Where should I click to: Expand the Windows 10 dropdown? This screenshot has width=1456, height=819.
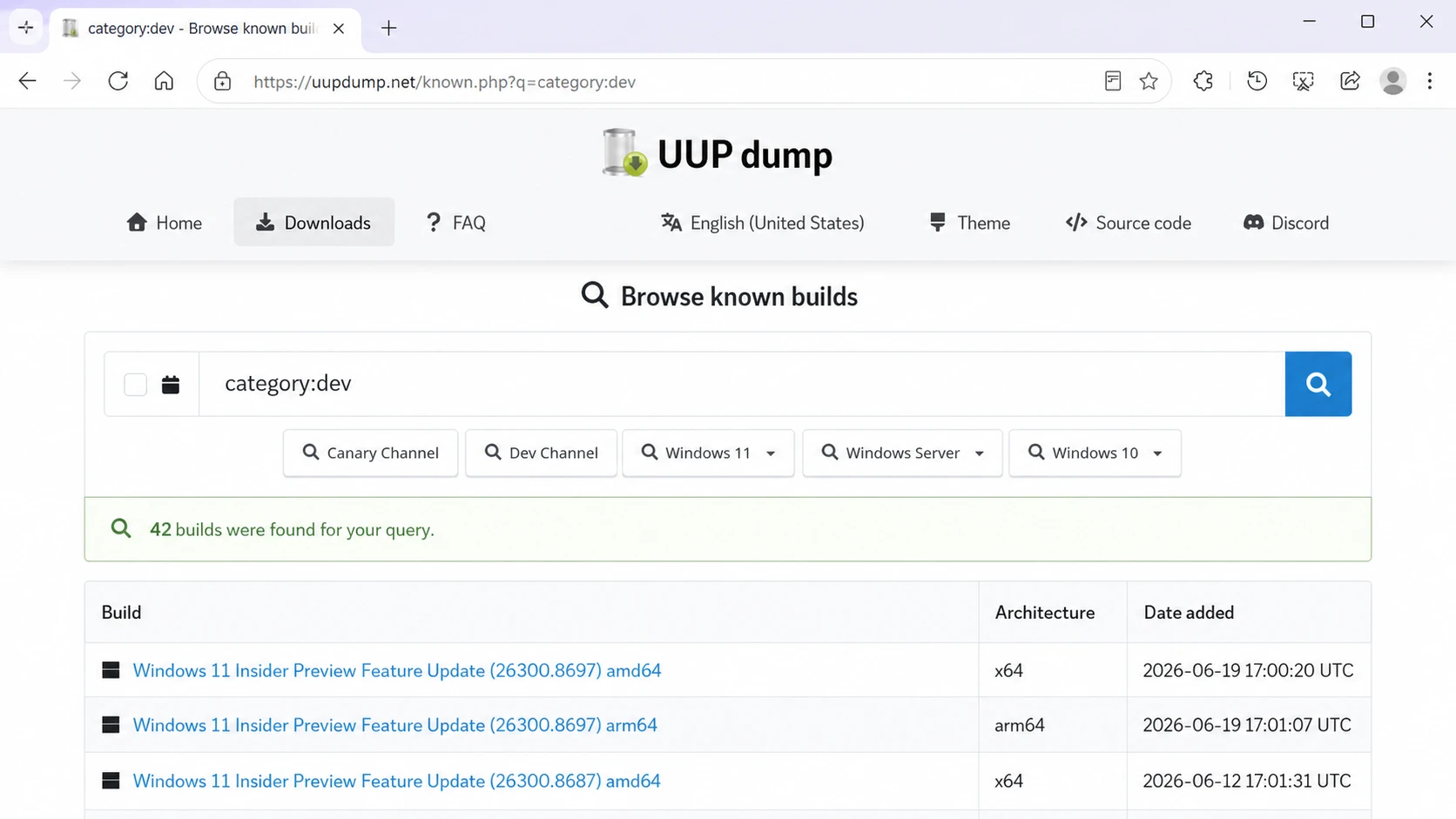[x=1095, y=453]
